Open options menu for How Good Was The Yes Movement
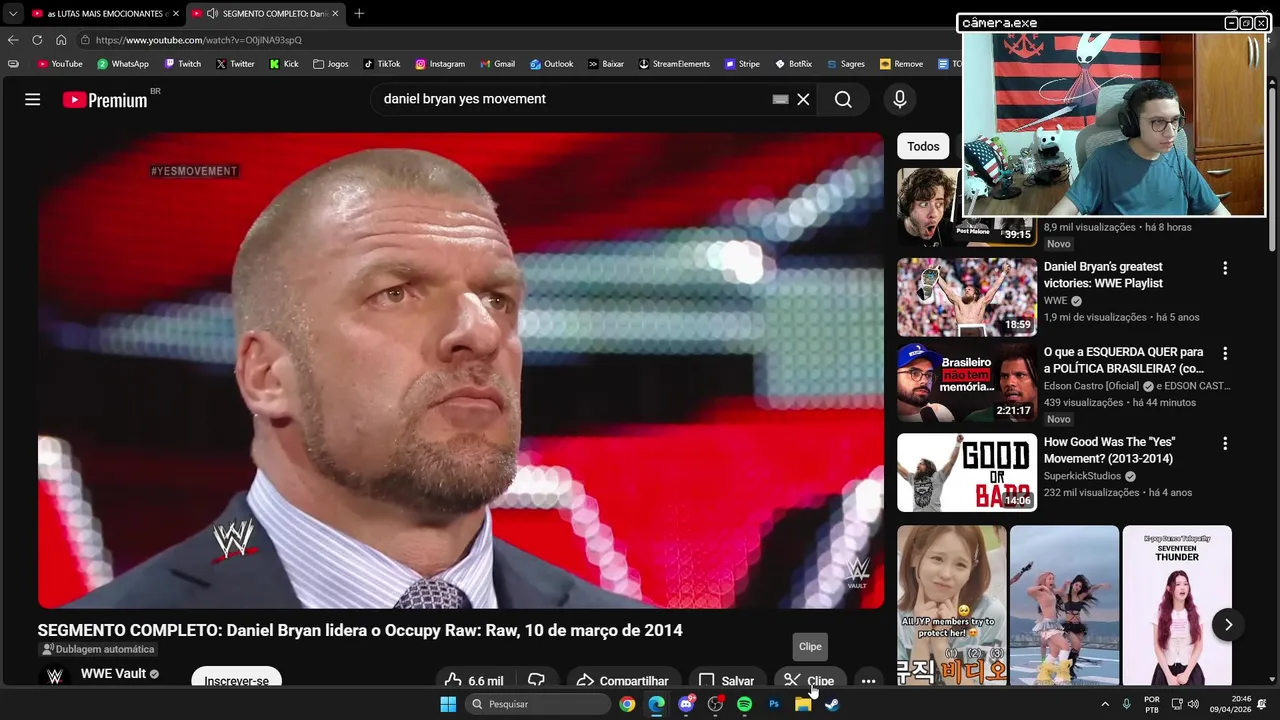The height and width of the screenshot is (720, 1280). 1224,443
